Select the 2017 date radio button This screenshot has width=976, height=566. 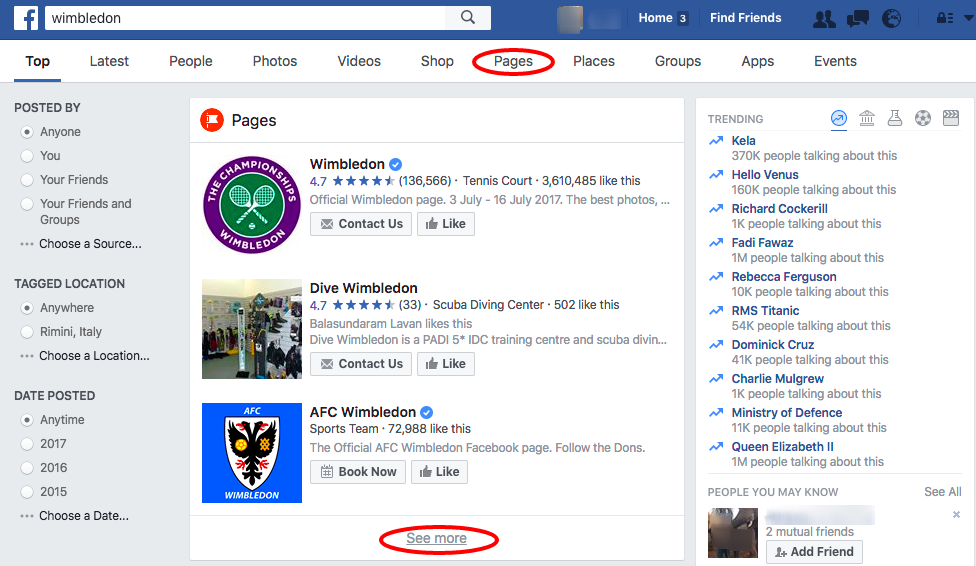tap(27, 444)
